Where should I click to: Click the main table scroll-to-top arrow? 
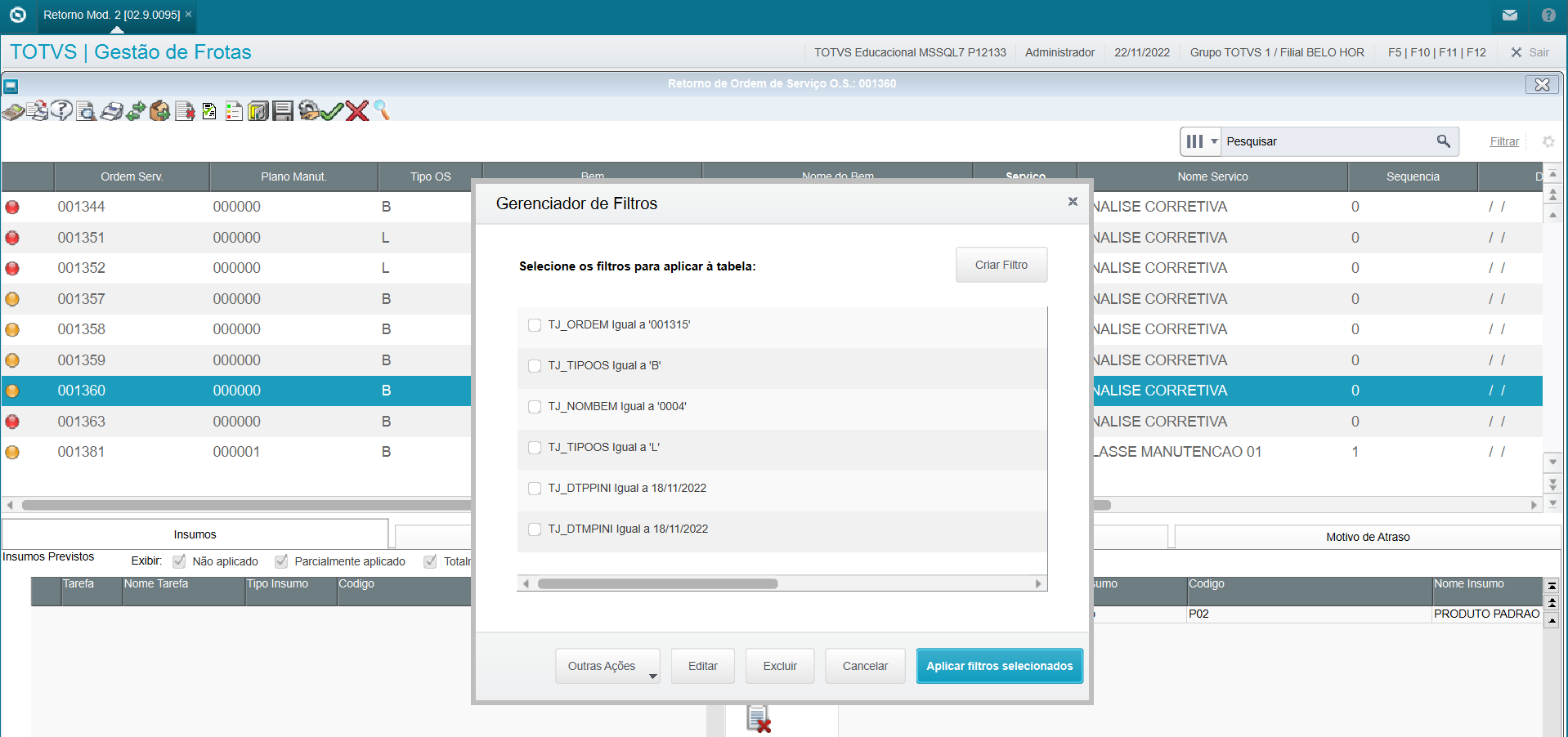pyautogui.click(x=1552, y=174)
